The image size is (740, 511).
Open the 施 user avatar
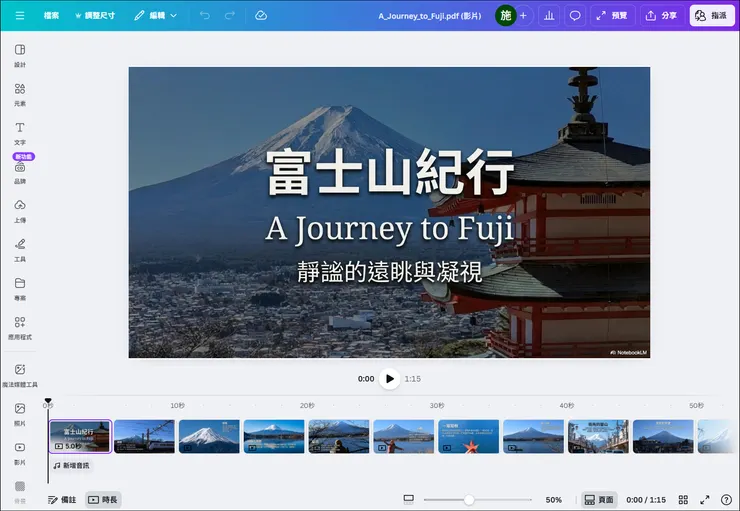tap(505, 16)
